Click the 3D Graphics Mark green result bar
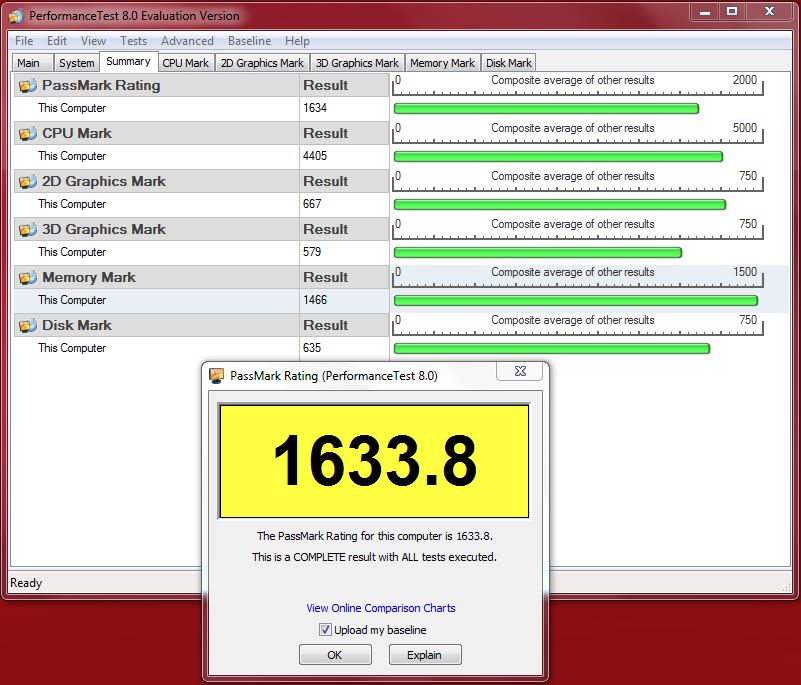This screenshot has width=801, height=685. point(538,252)
